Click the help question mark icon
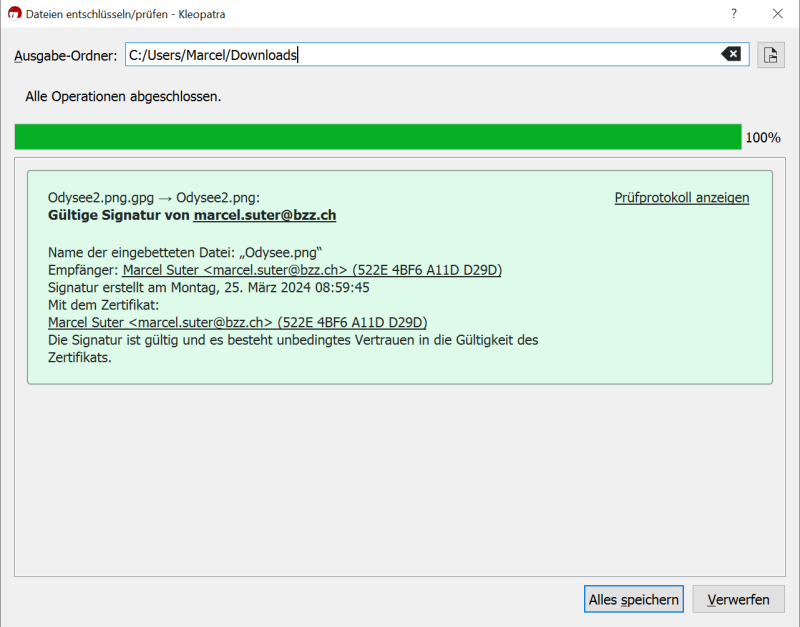This screenshot has height=627, width=800. tap(733, 13)
